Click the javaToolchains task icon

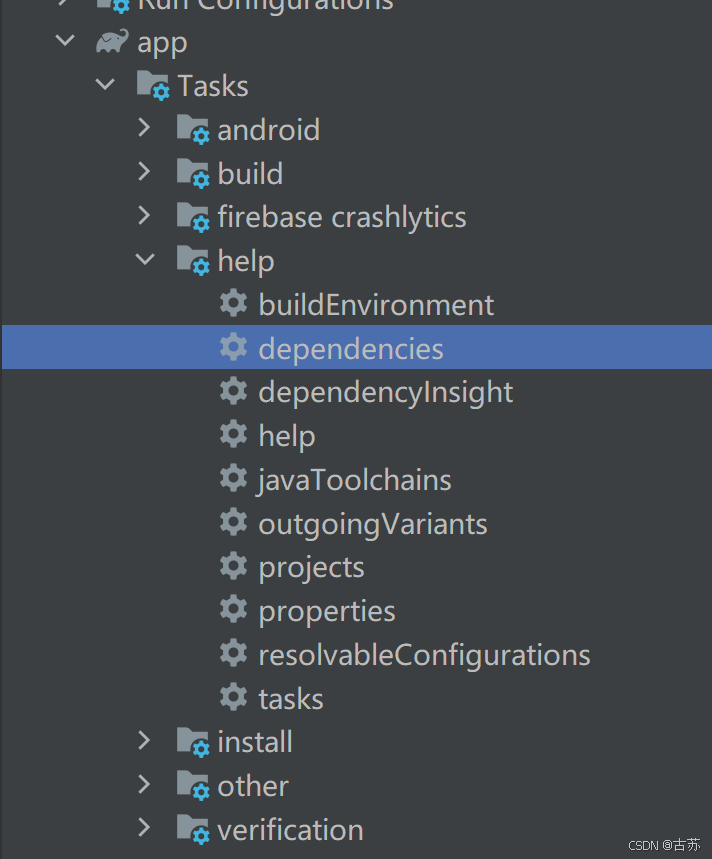[x=233, y=479]
